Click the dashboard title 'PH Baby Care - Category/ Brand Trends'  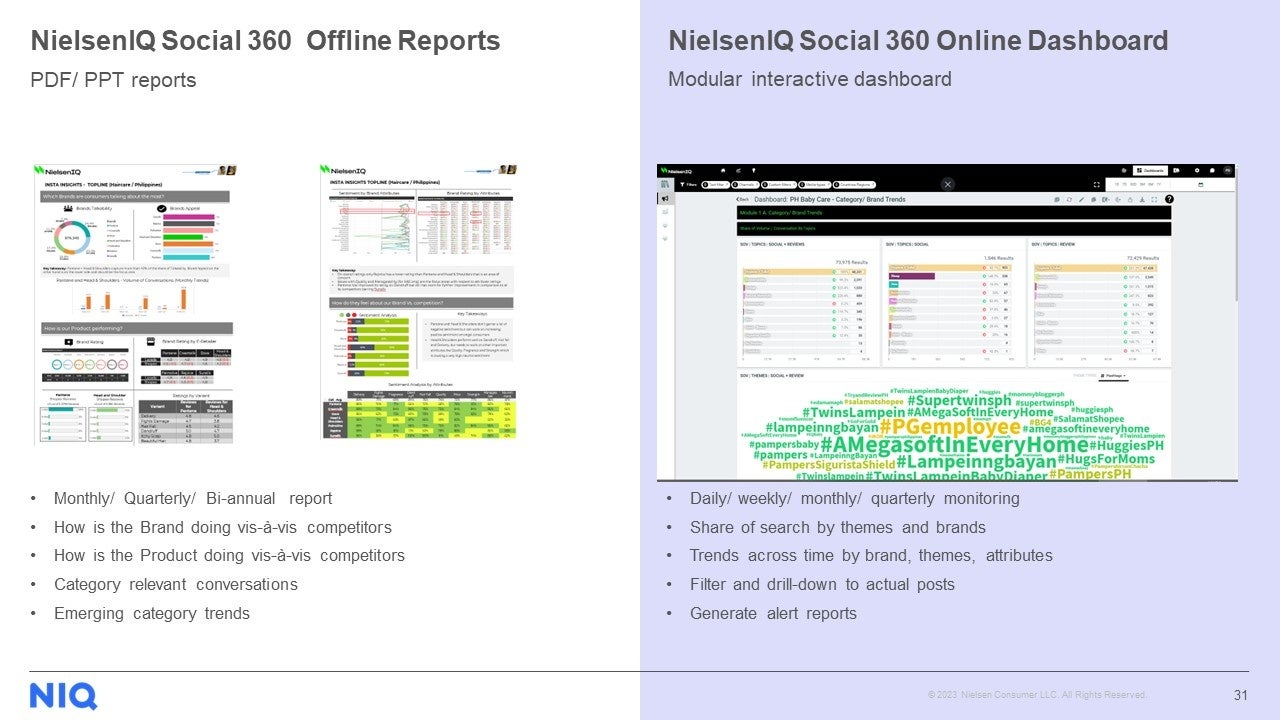829,199
